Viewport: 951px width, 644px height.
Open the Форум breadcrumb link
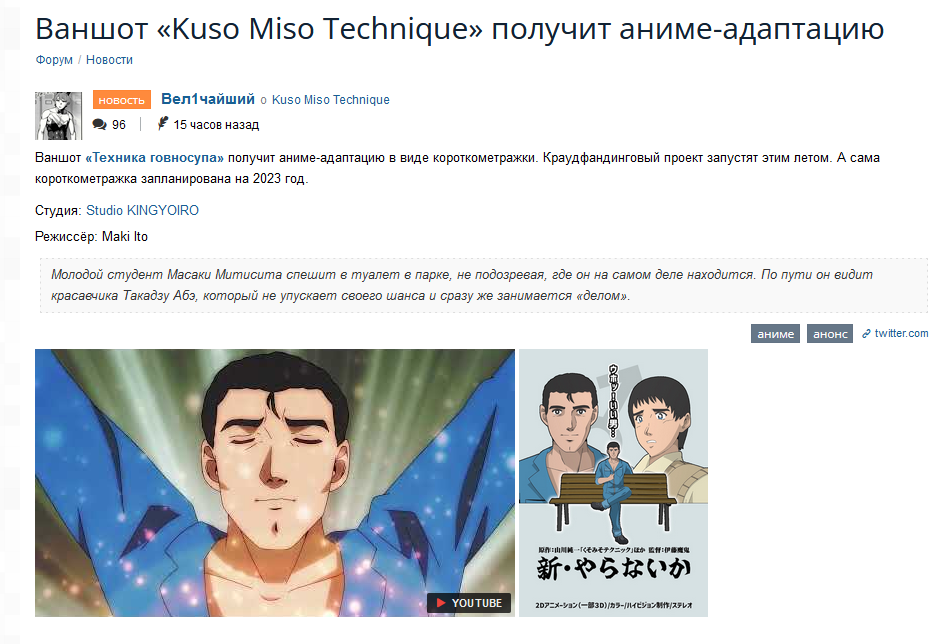pyautogui.click(x=54, y=59)
